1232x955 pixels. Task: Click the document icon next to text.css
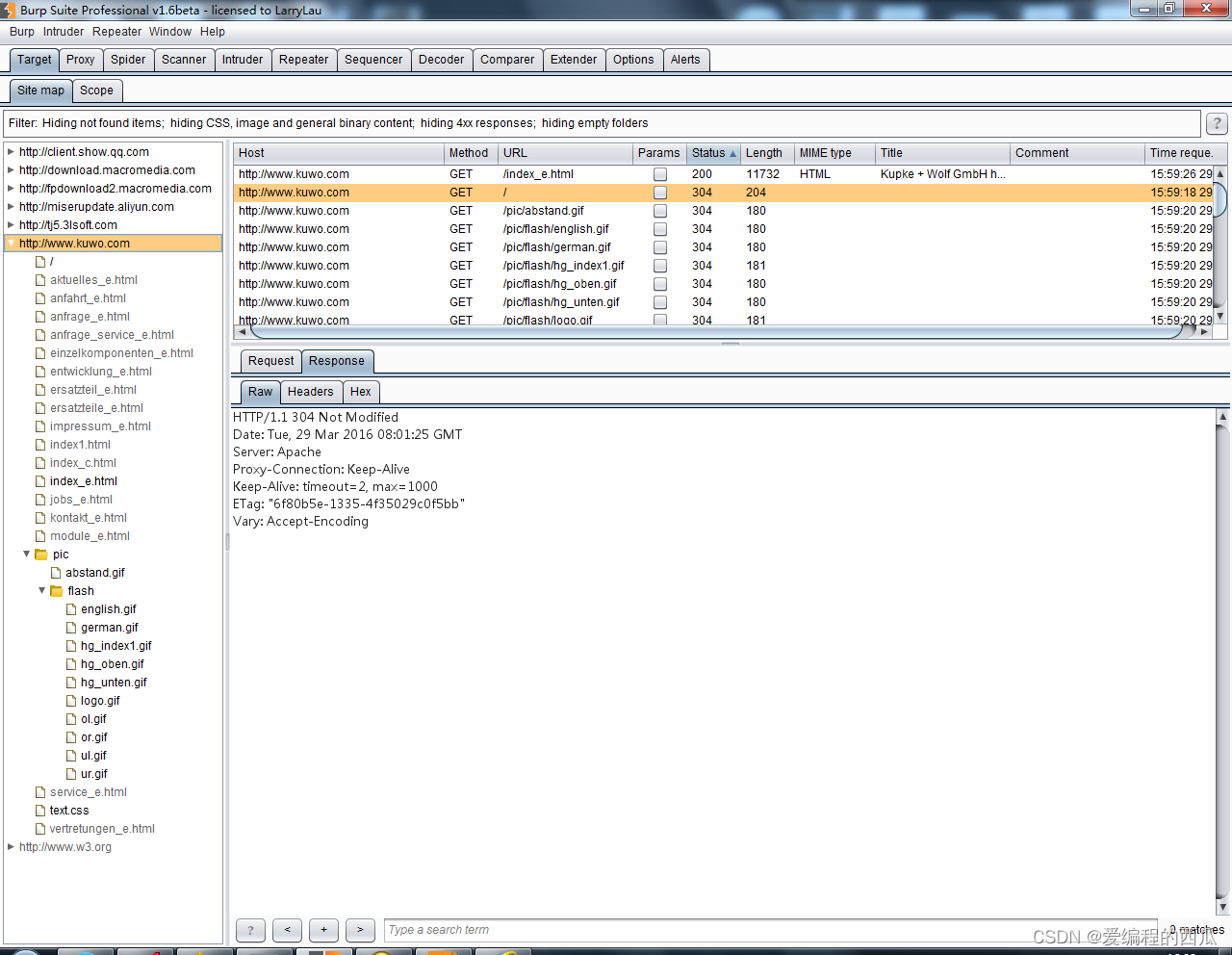pyautogui.click(x=39, y=810)
